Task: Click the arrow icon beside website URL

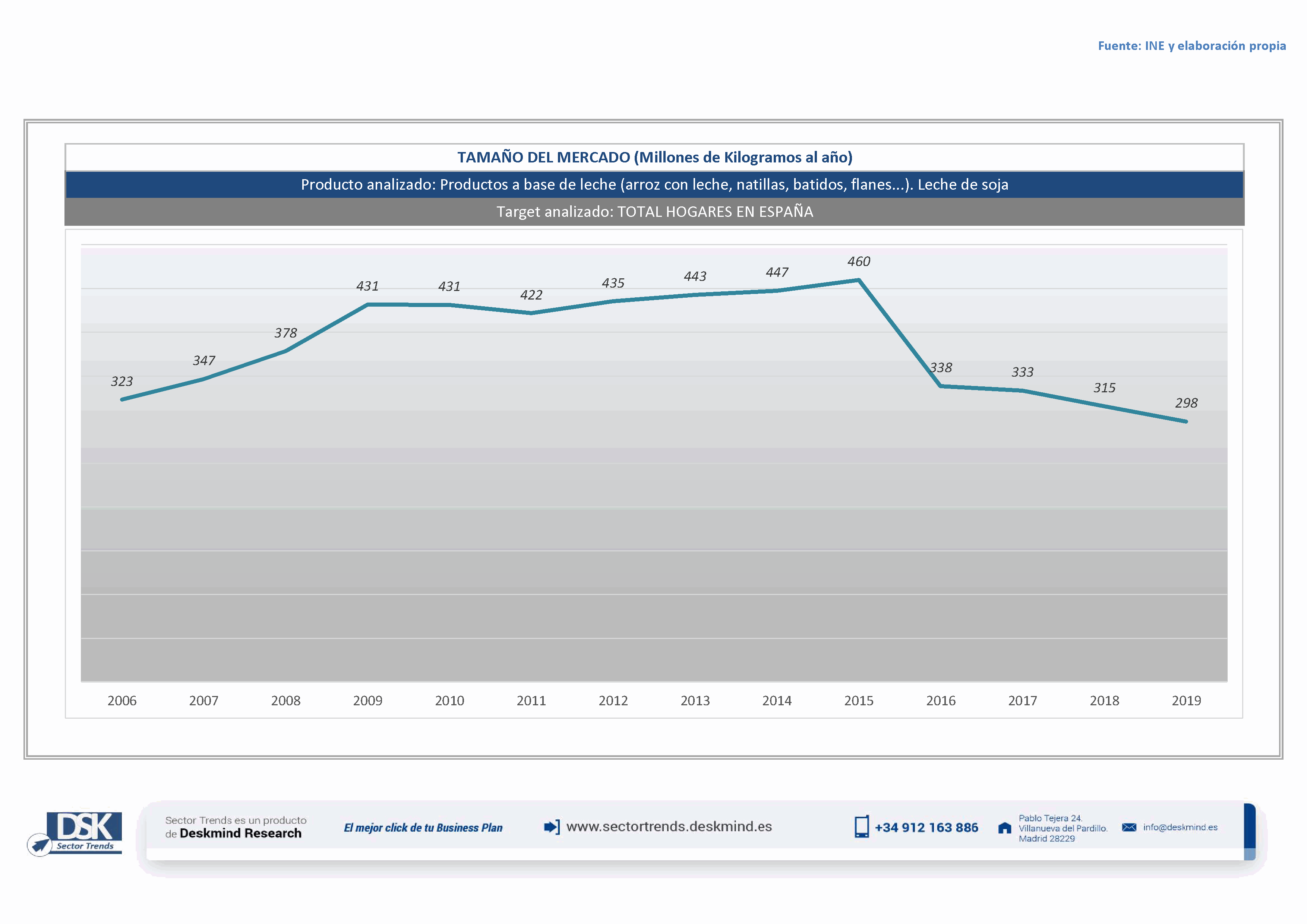Action: pos(552,827)
